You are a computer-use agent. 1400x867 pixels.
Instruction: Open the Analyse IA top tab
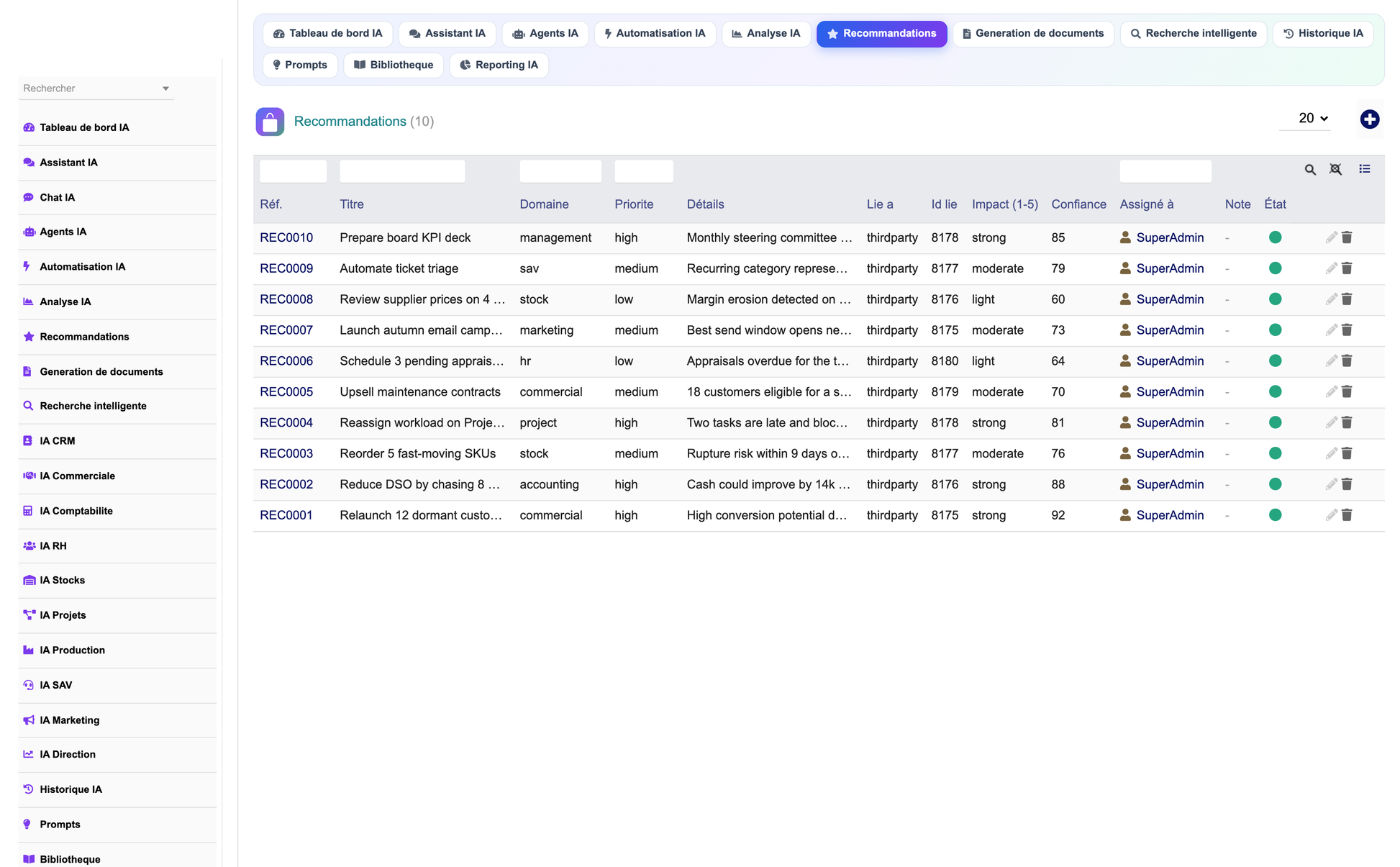tap(766, 34)
